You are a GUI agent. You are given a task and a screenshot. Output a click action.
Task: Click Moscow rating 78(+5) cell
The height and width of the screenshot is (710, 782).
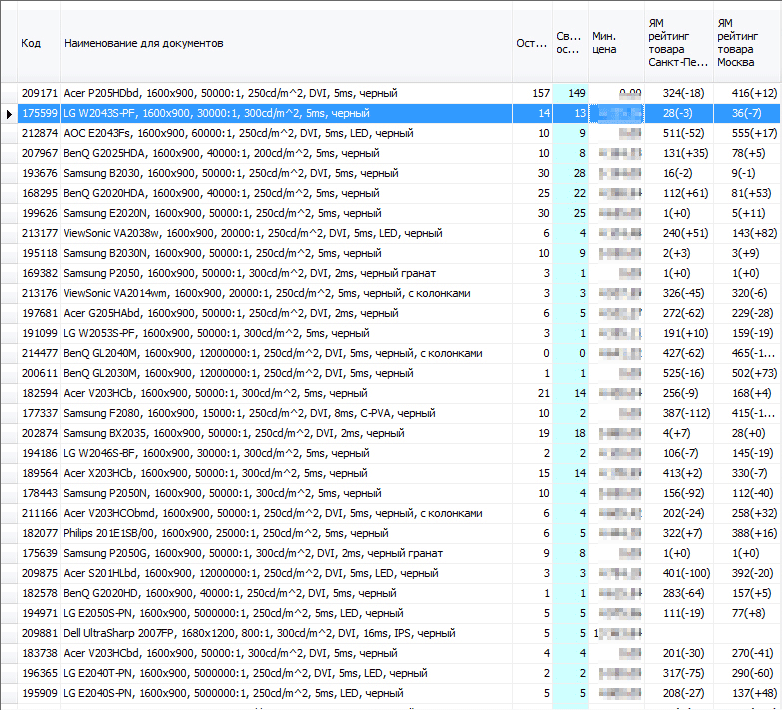[x=747, y=153]
